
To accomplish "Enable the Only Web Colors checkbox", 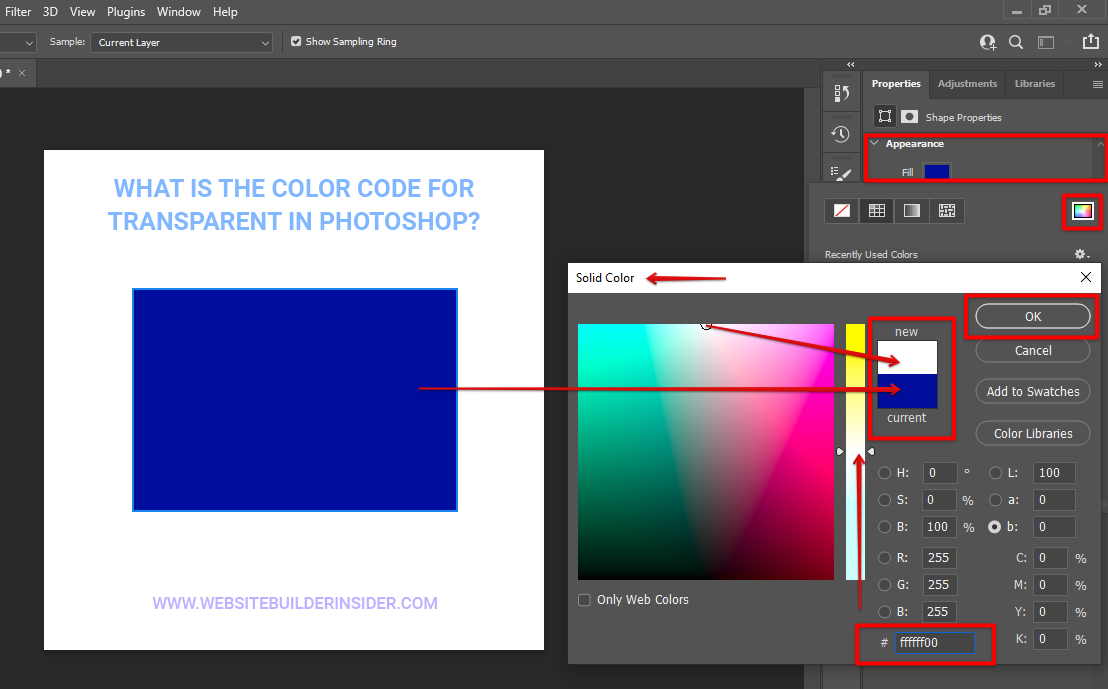I will click(x=585, y=600).
